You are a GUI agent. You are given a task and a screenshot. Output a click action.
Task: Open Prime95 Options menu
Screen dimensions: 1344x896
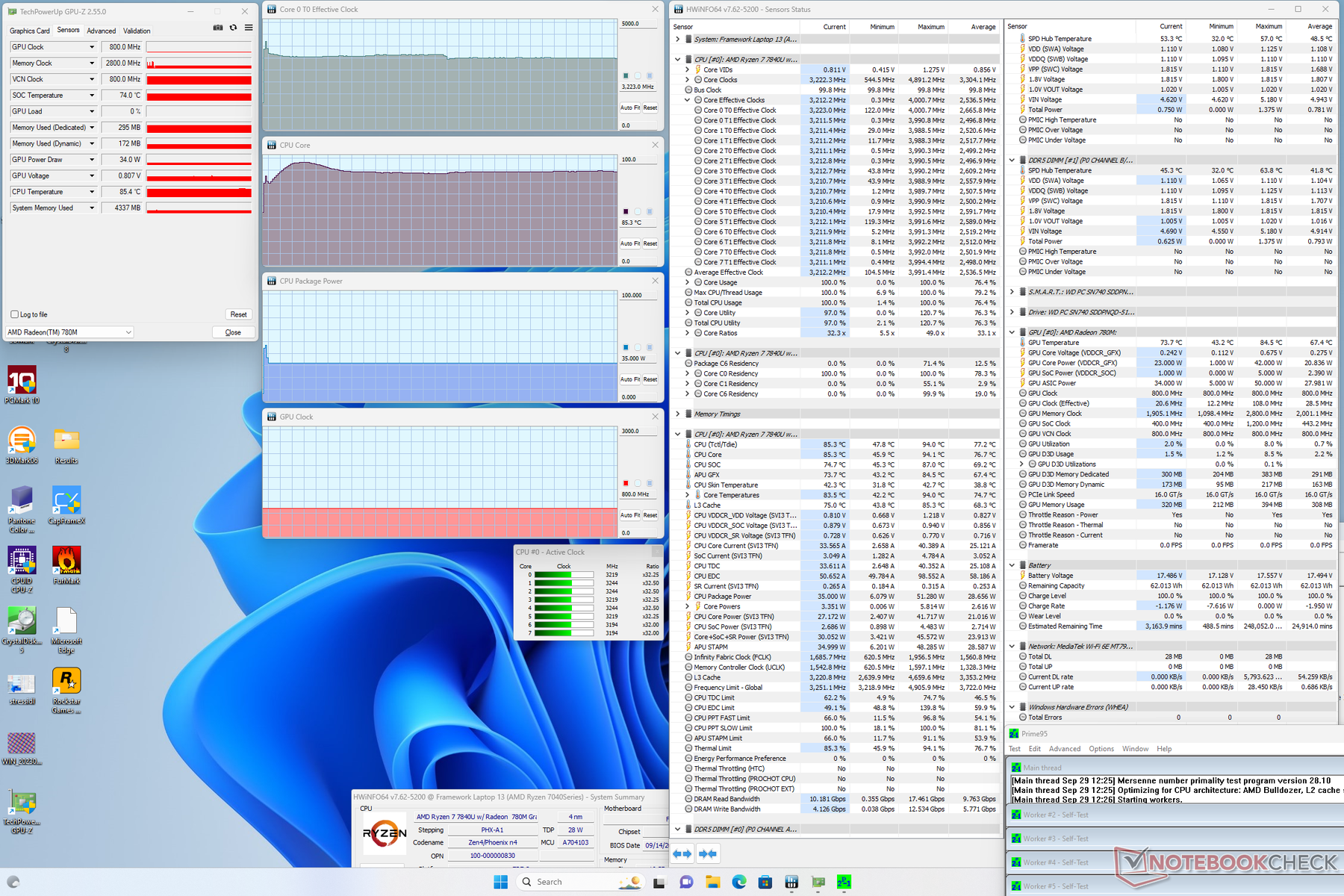[1101, 749]
